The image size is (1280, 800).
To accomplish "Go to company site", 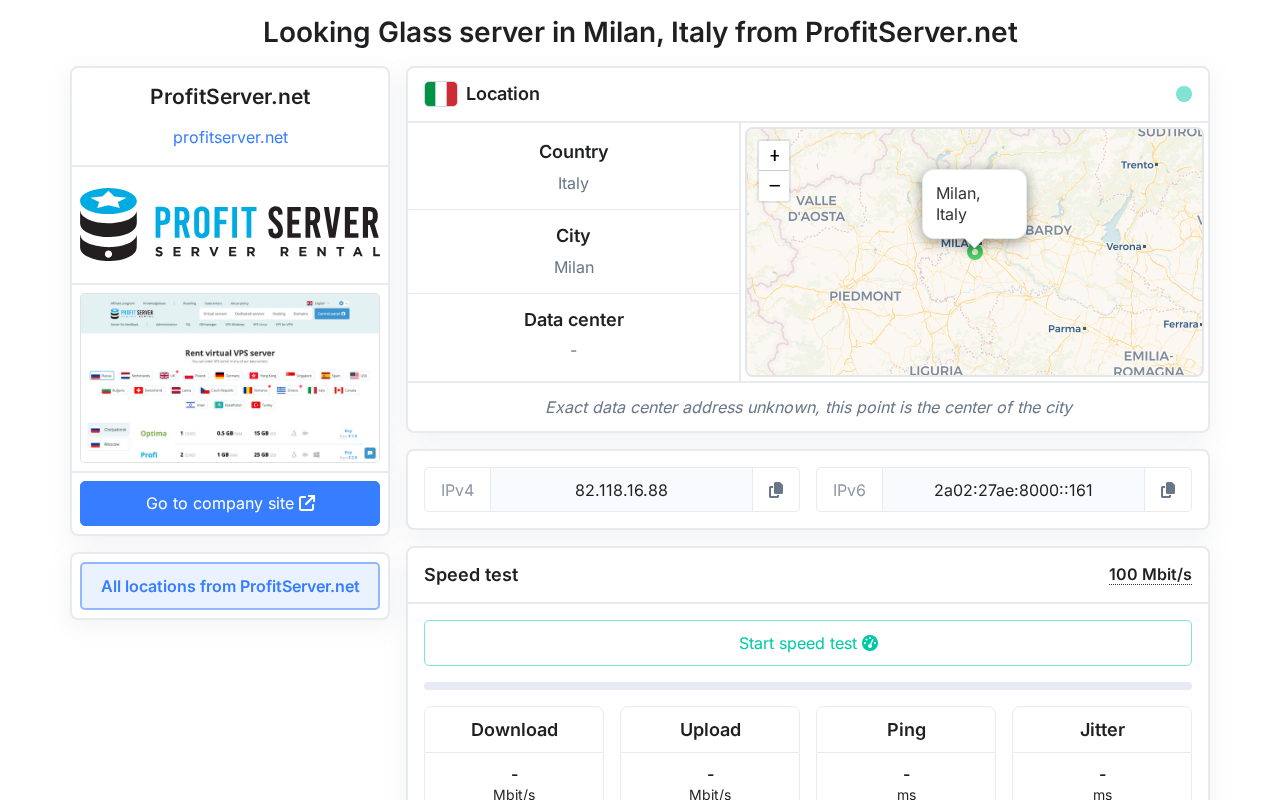I will coord(230,503).
